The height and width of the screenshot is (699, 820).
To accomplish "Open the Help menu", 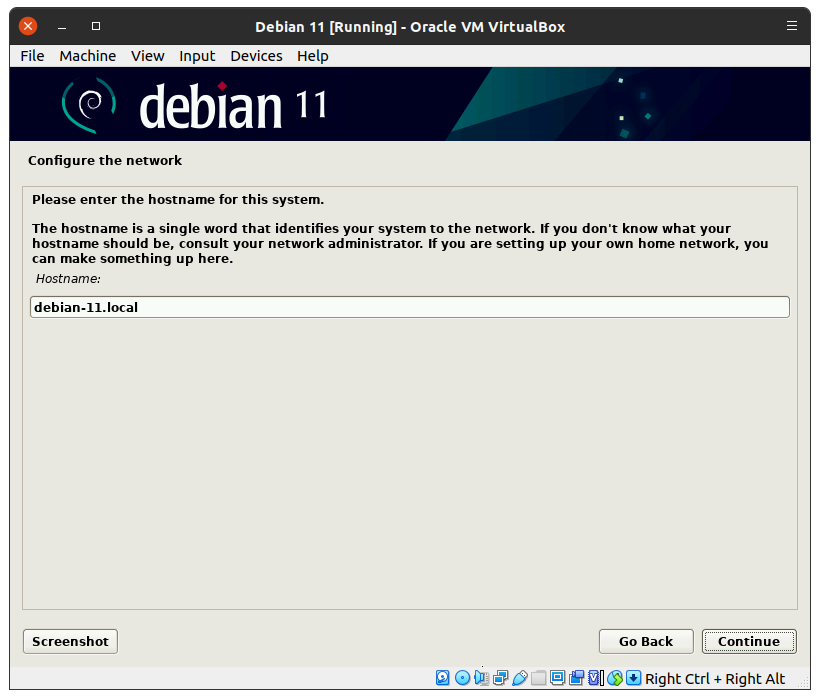I will (312, 56).
